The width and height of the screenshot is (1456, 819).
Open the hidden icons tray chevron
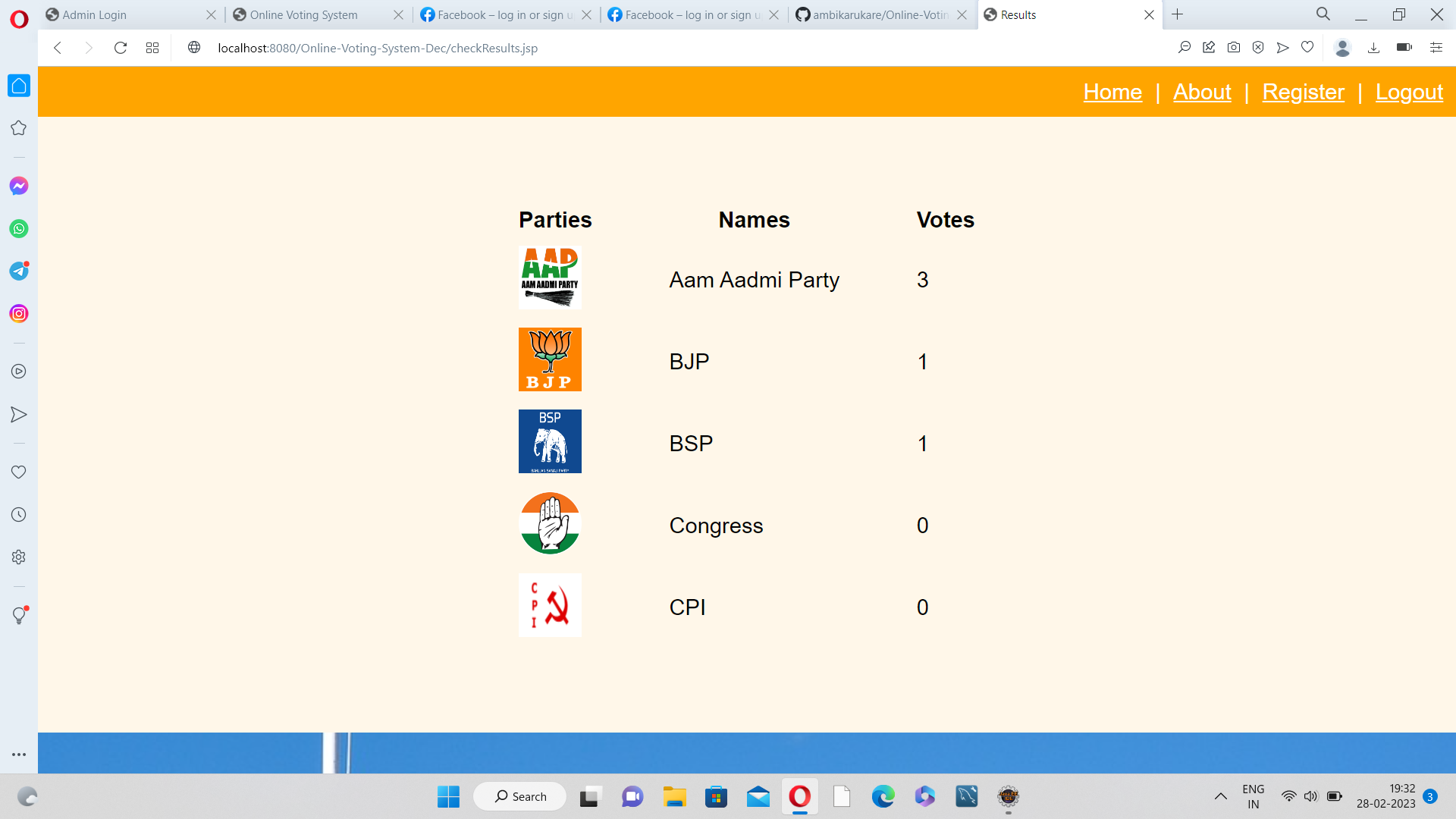point(1221,796)
